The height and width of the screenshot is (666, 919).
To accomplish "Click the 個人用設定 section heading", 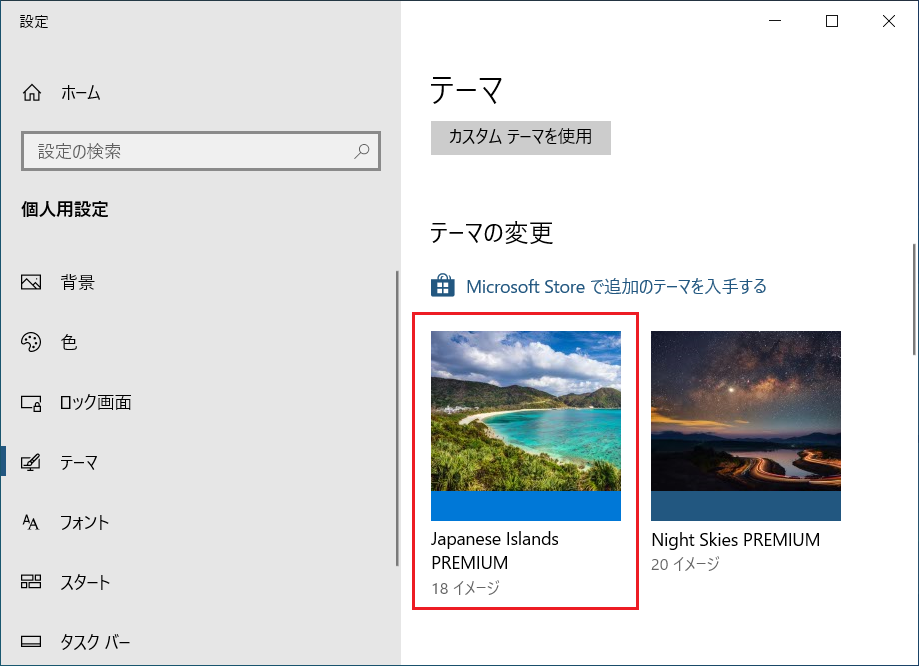I will 64,209.
